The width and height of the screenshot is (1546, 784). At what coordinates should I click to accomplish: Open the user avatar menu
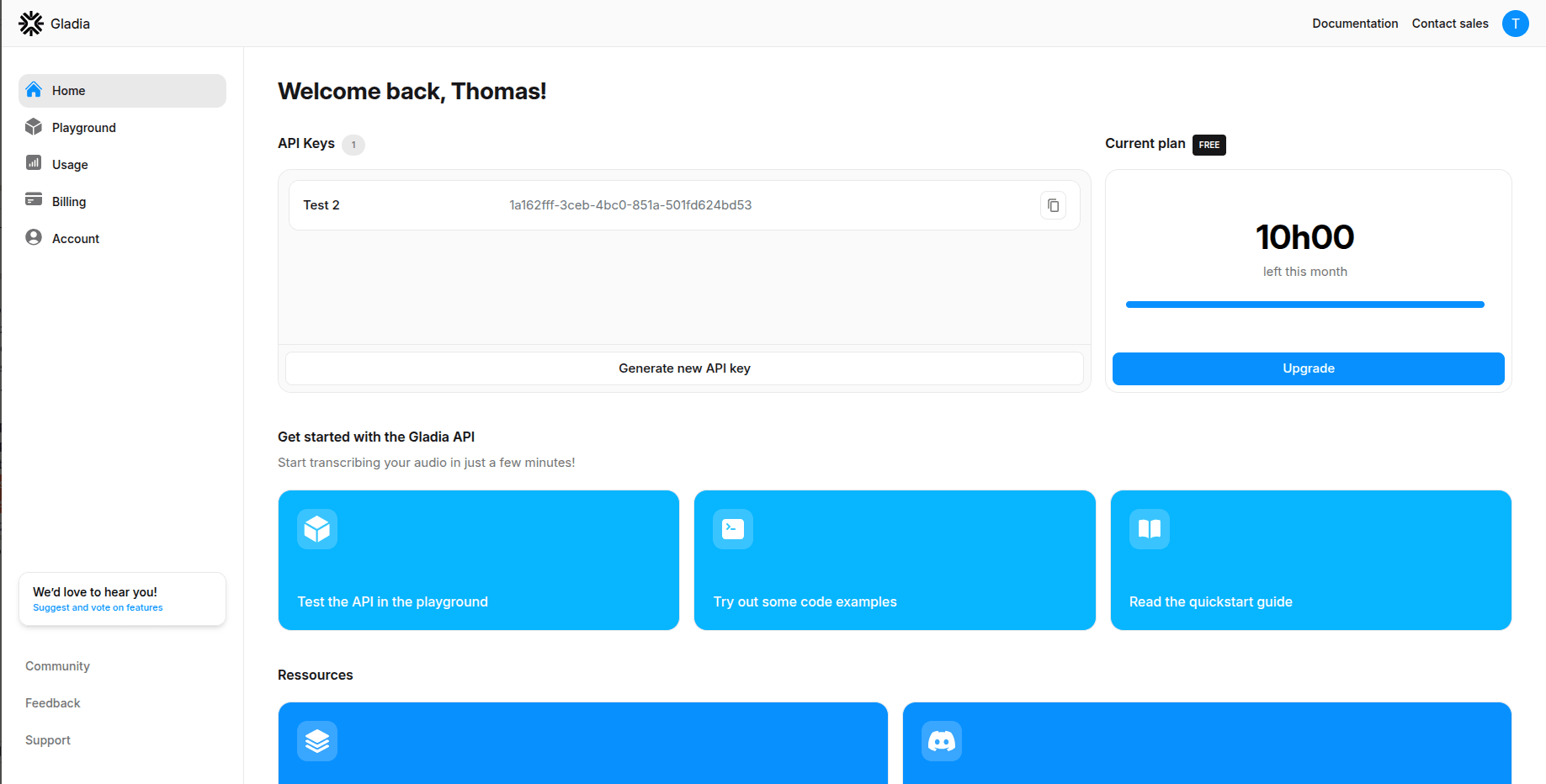point(1515,23)
